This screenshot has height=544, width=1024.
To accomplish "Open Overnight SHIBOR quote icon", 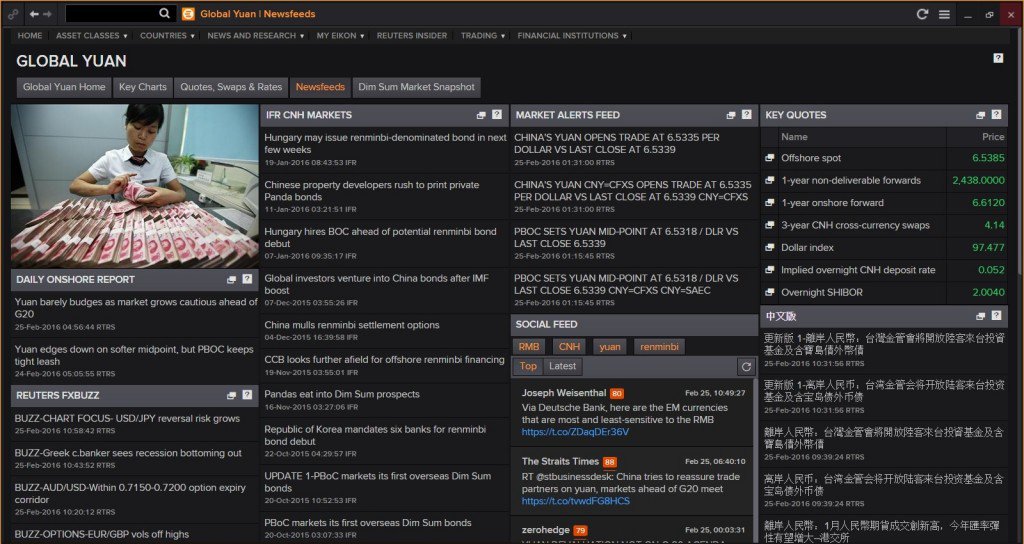I will 770,293.
